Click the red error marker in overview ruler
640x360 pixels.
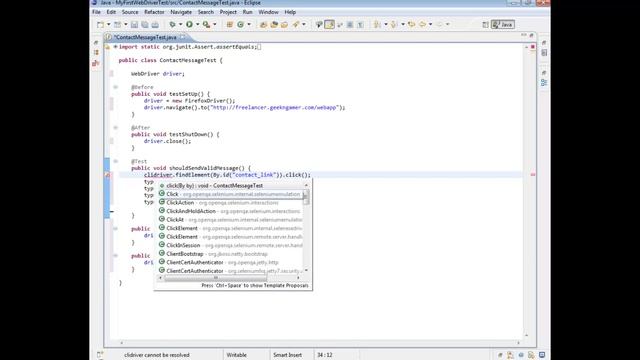click(x=533, y=175)
